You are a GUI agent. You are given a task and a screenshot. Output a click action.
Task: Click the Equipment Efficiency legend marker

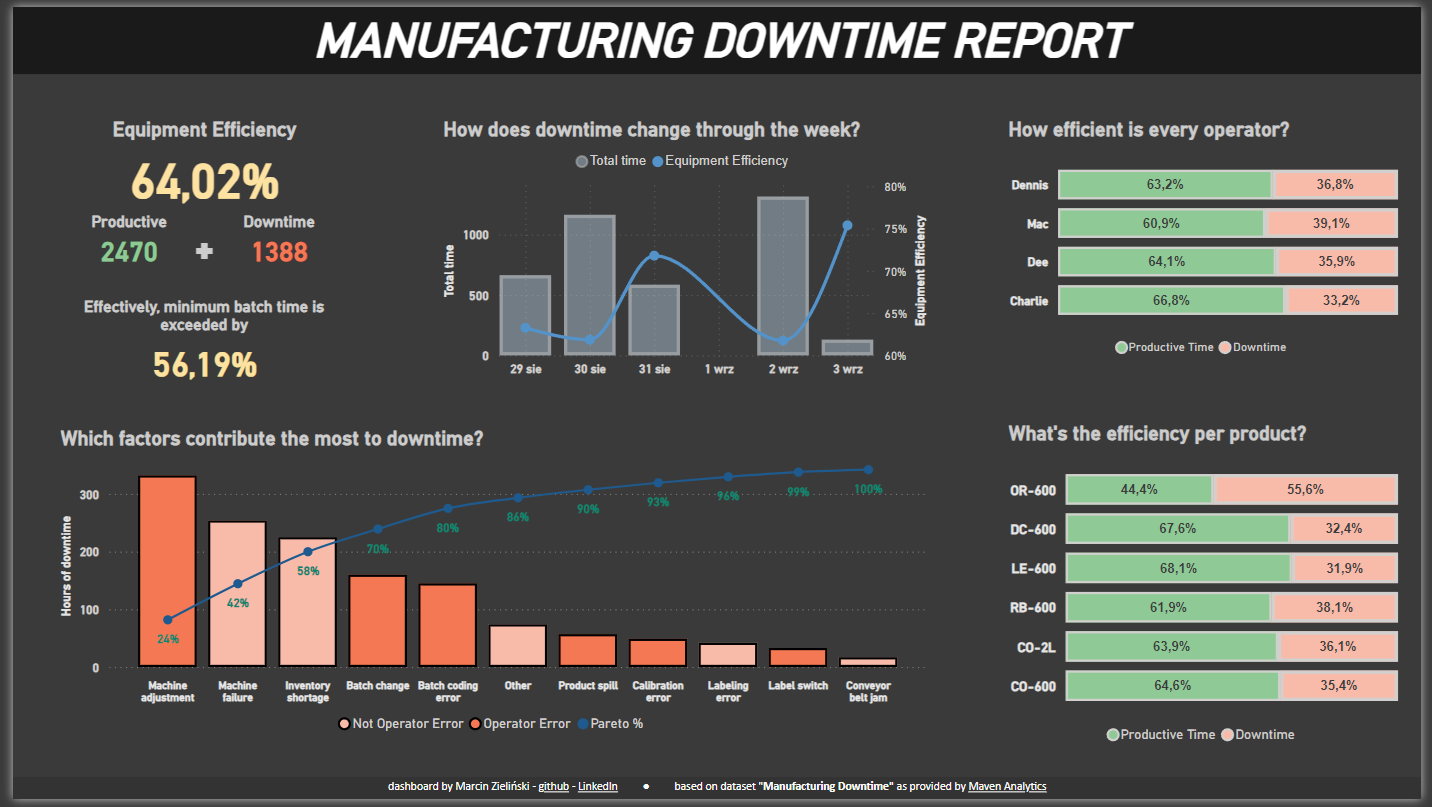657,161
